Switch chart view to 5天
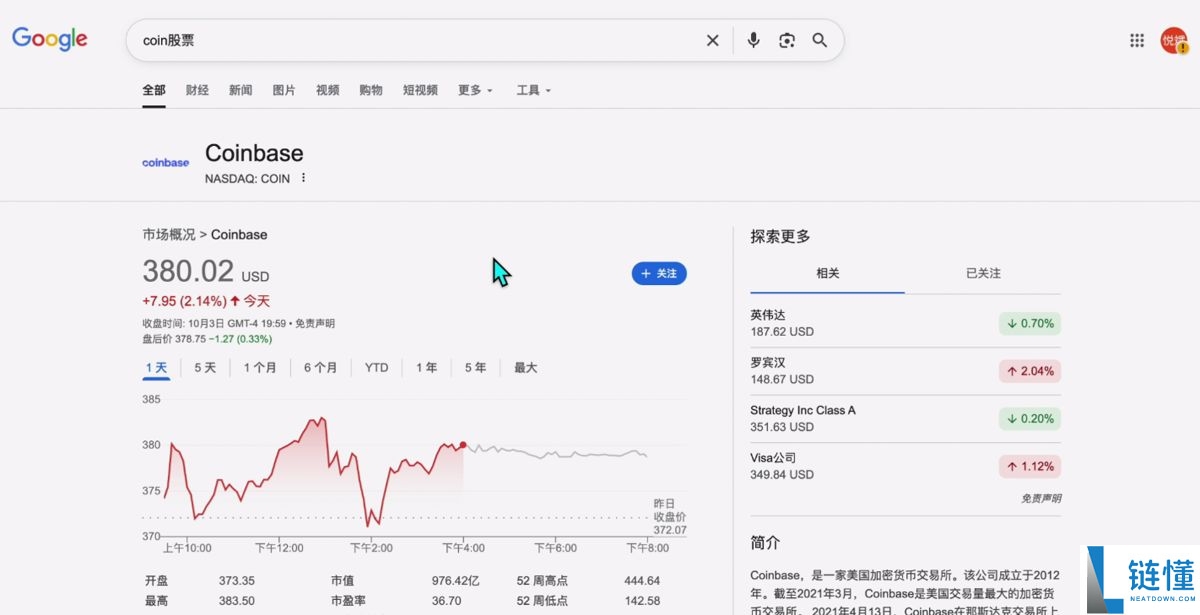The height and width of the screenshot is (615, 1200). (204, 367)
